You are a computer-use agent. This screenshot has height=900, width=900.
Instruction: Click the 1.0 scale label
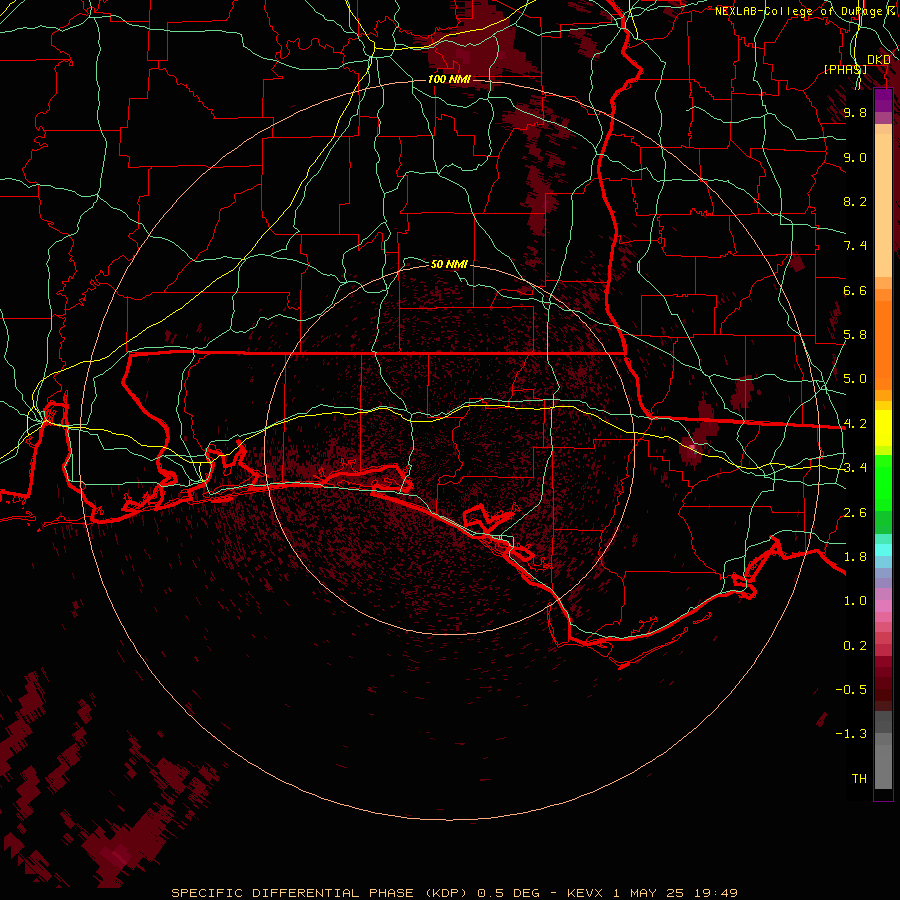pyautogui.click(x=855, y=601)
